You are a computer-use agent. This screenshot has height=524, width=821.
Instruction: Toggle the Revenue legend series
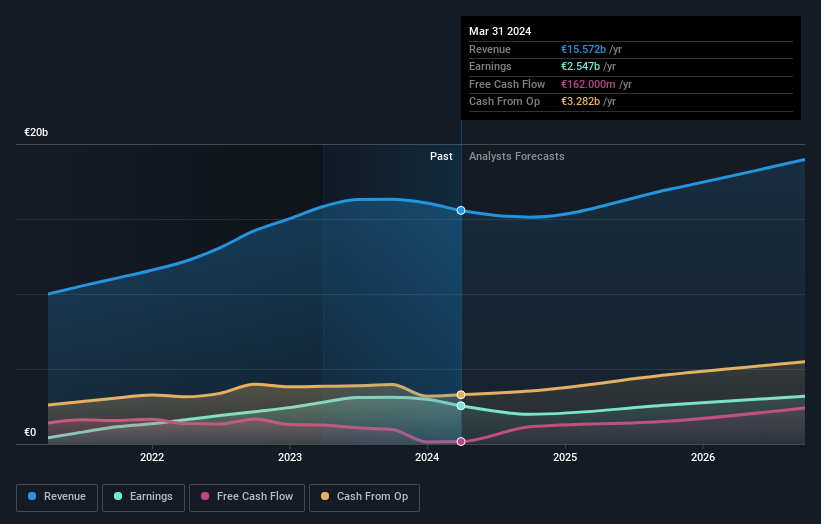pos(57,497)
